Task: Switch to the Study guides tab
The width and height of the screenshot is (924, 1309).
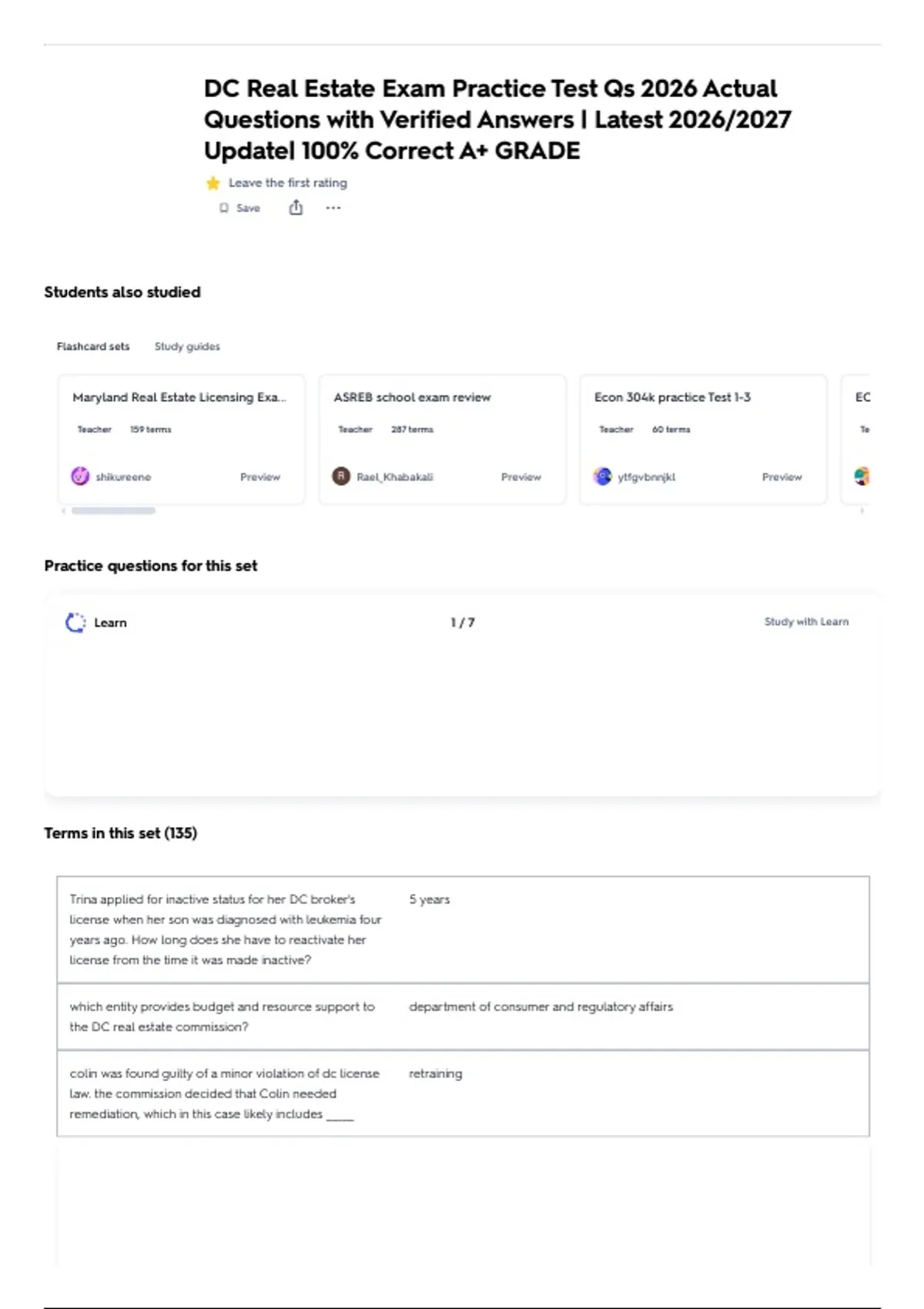Action: (187, 346)
